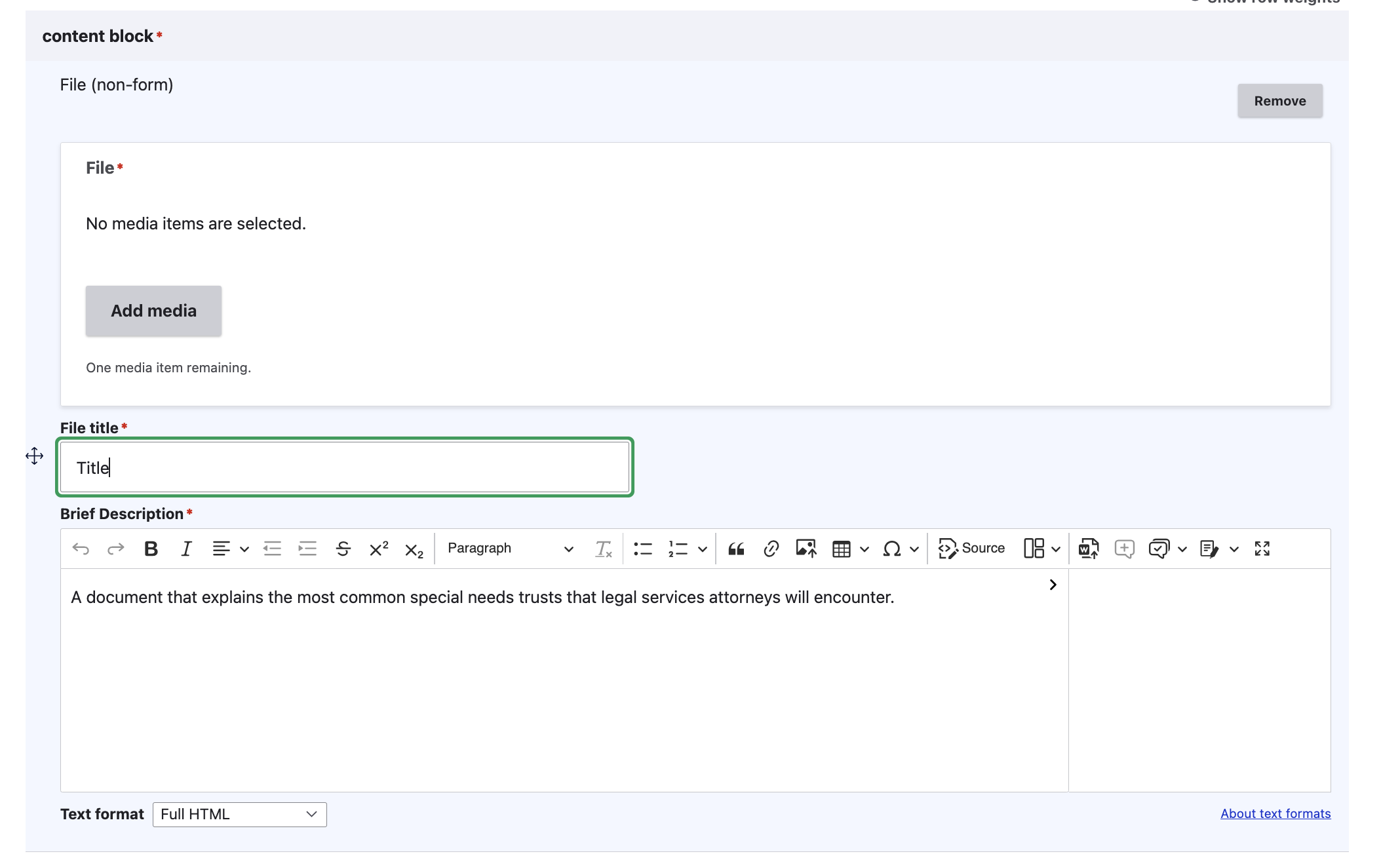Image resolution: width=1400 pixels, height=856 pixels.
Task: Toggle italic formatting
Action: click(186, 549)
